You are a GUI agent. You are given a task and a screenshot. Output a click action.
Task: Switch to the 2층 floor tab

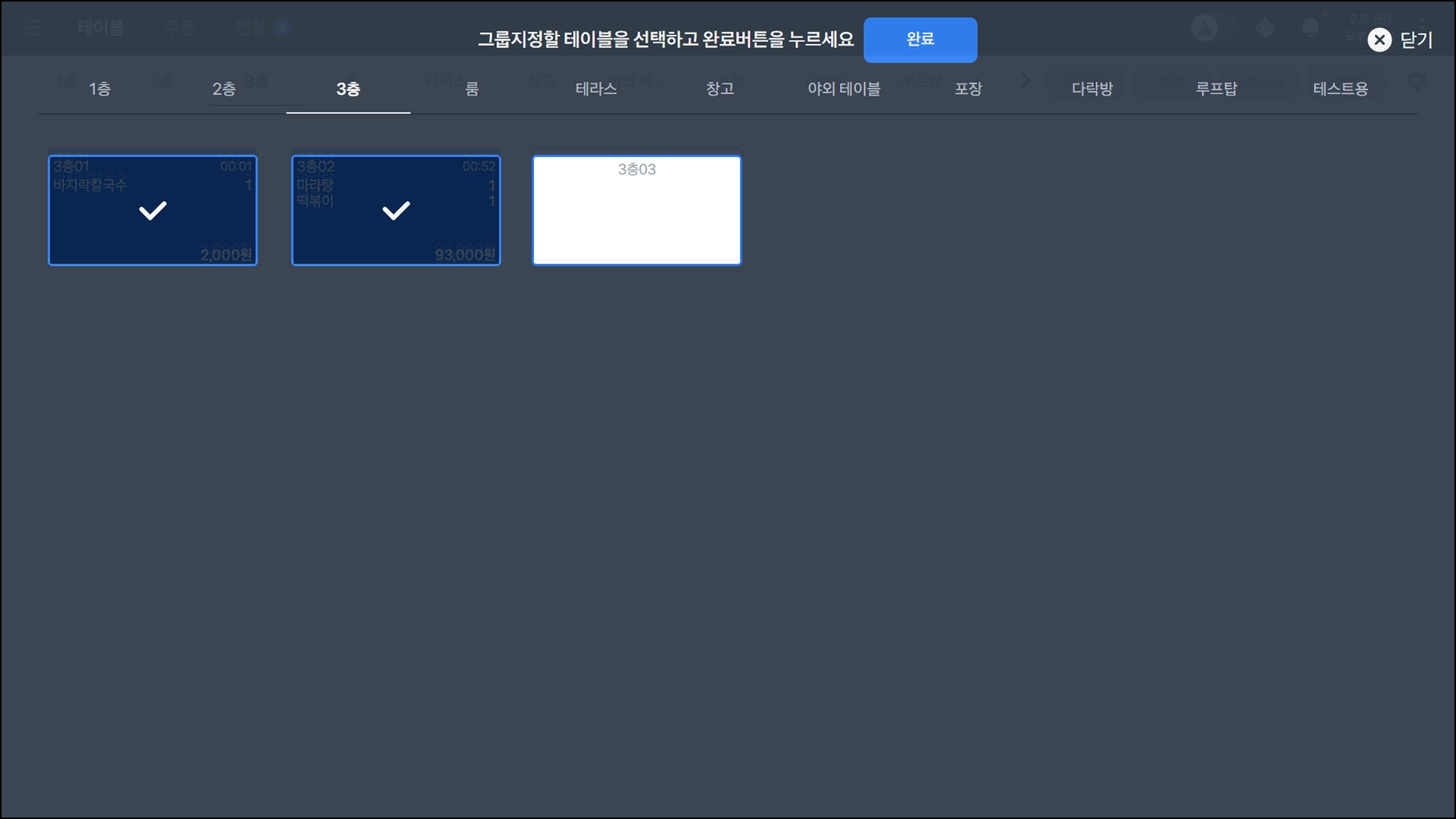pos(224,89)
